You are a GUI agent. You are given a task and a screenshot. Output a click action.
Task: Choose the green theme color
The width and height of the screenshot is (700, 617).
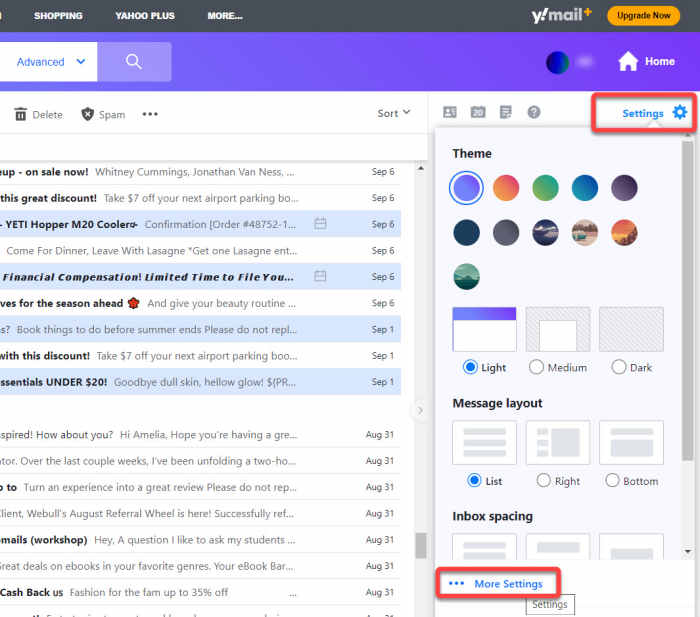point(545,188)
